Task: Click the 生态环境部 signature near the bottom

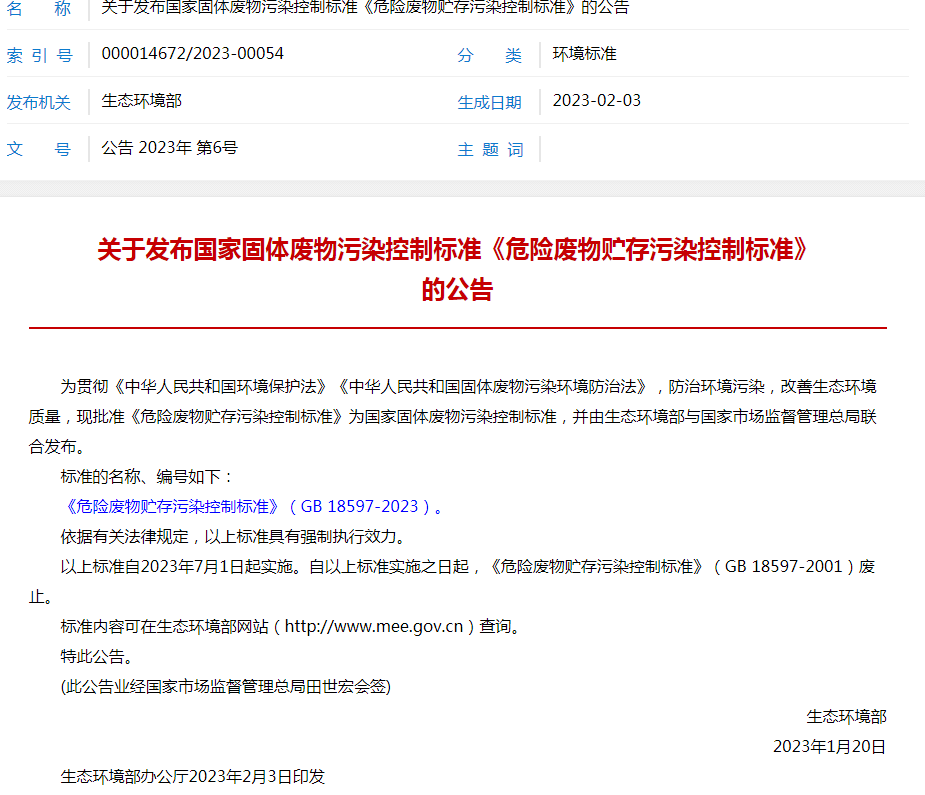Action: (x=843, y=714)
